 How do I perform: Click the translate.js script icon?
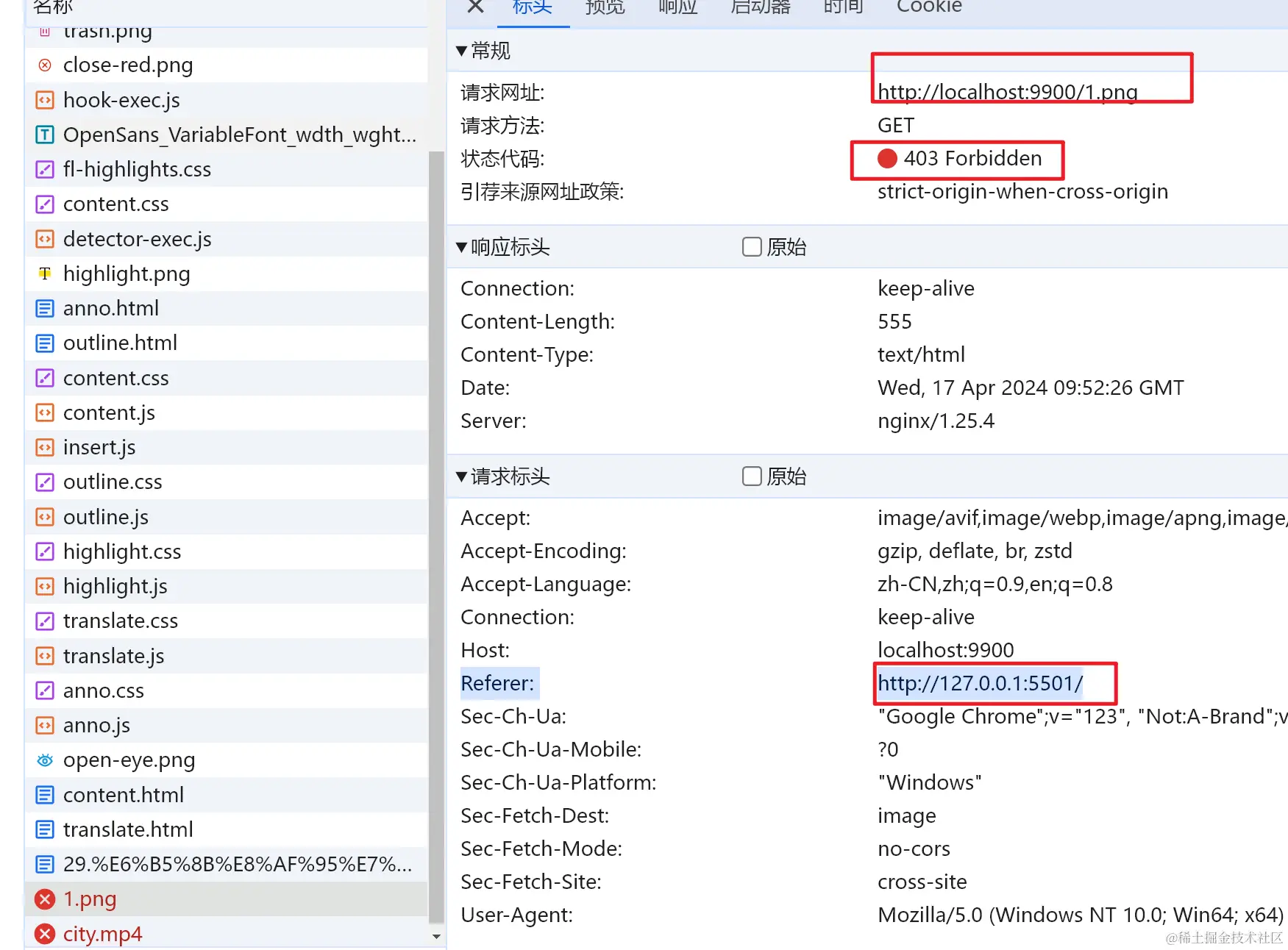pos(45,656)
